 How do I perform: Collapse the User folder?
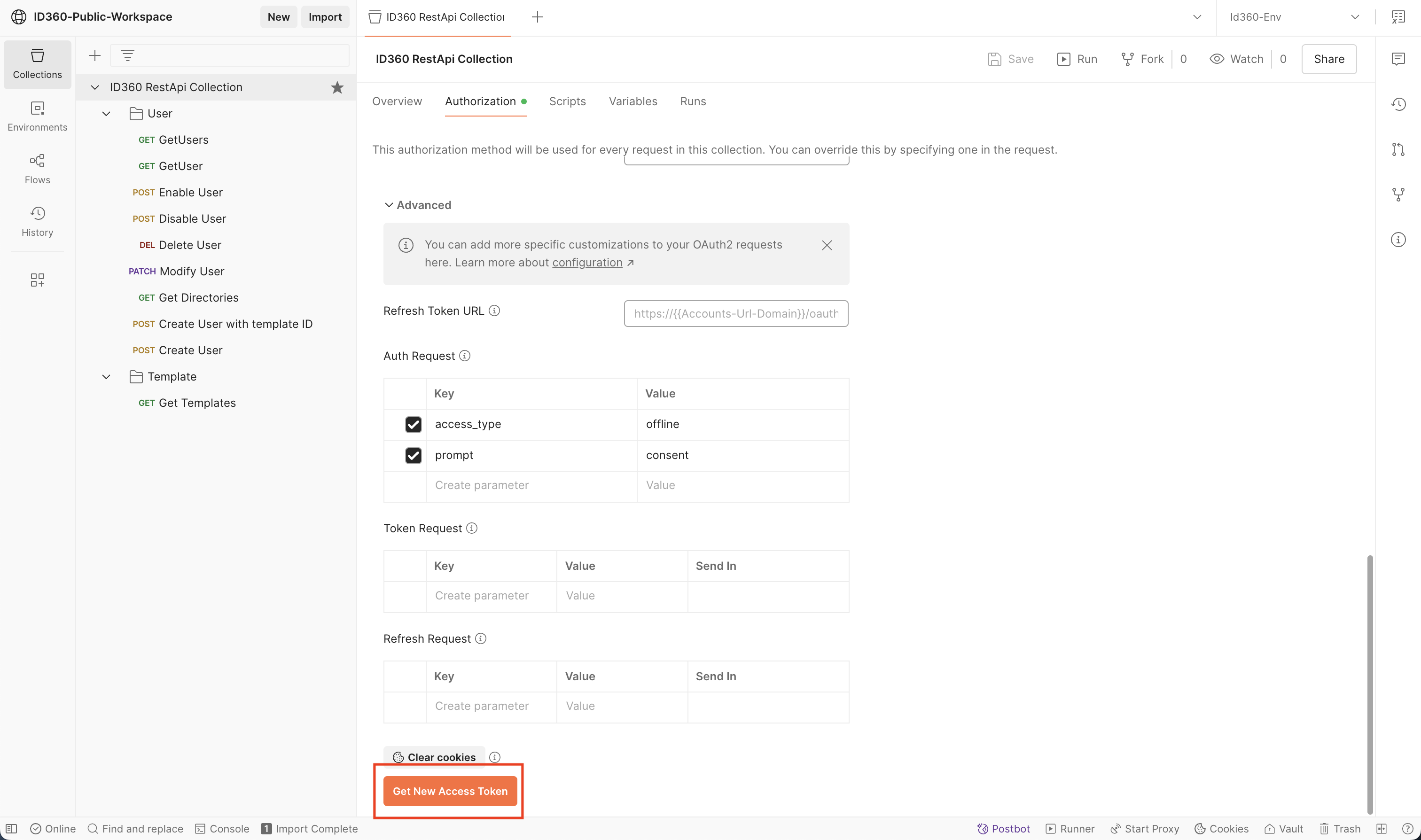tap(106, 114)
